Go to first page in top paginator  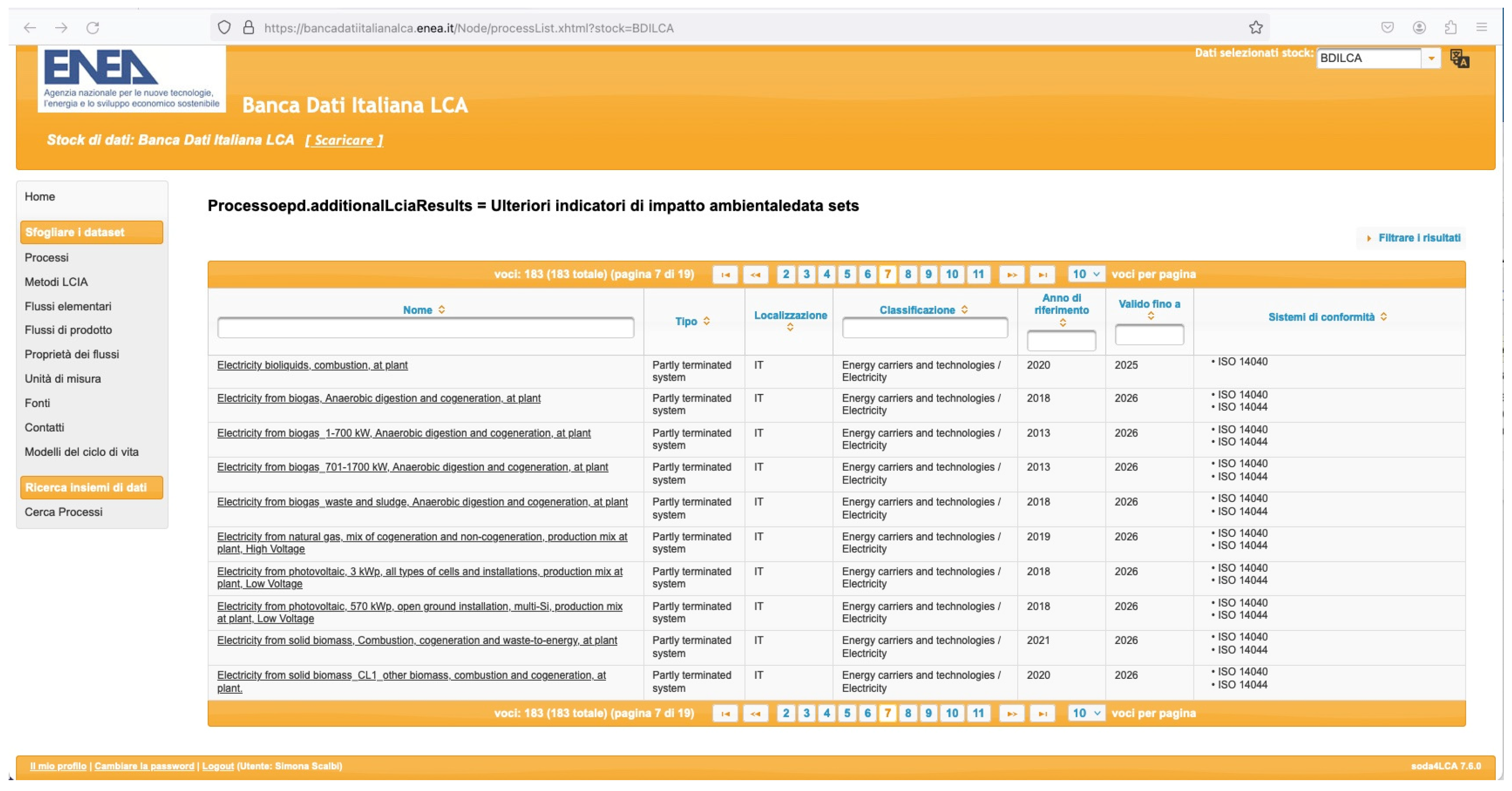click(x=725, y=274)
